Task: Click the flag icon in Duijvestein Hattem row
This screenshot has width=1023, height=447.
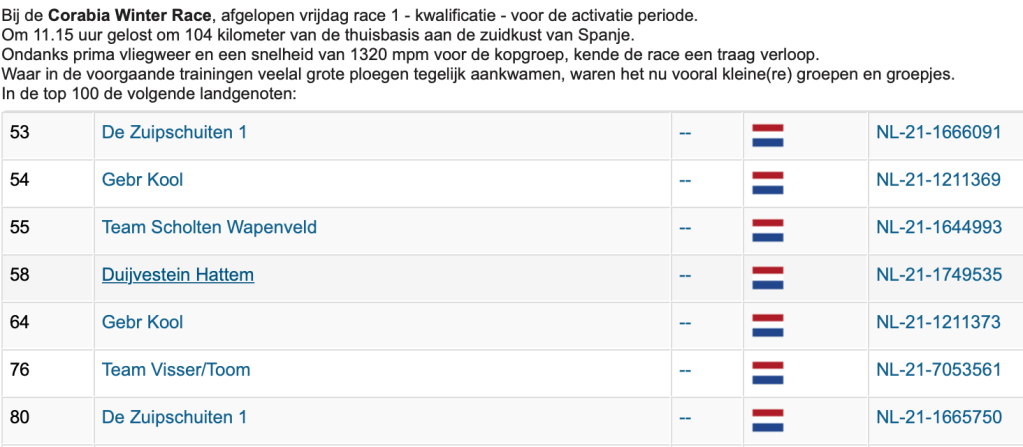Action: coord(767,277)
